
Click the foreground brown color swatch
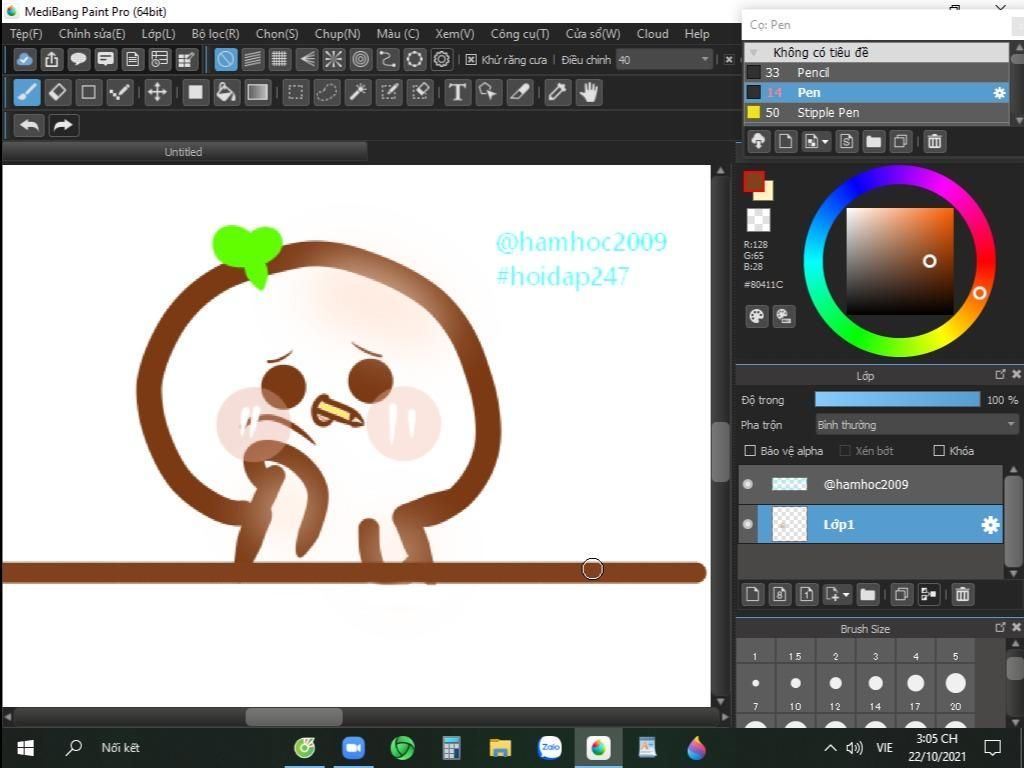coord(753,181)
